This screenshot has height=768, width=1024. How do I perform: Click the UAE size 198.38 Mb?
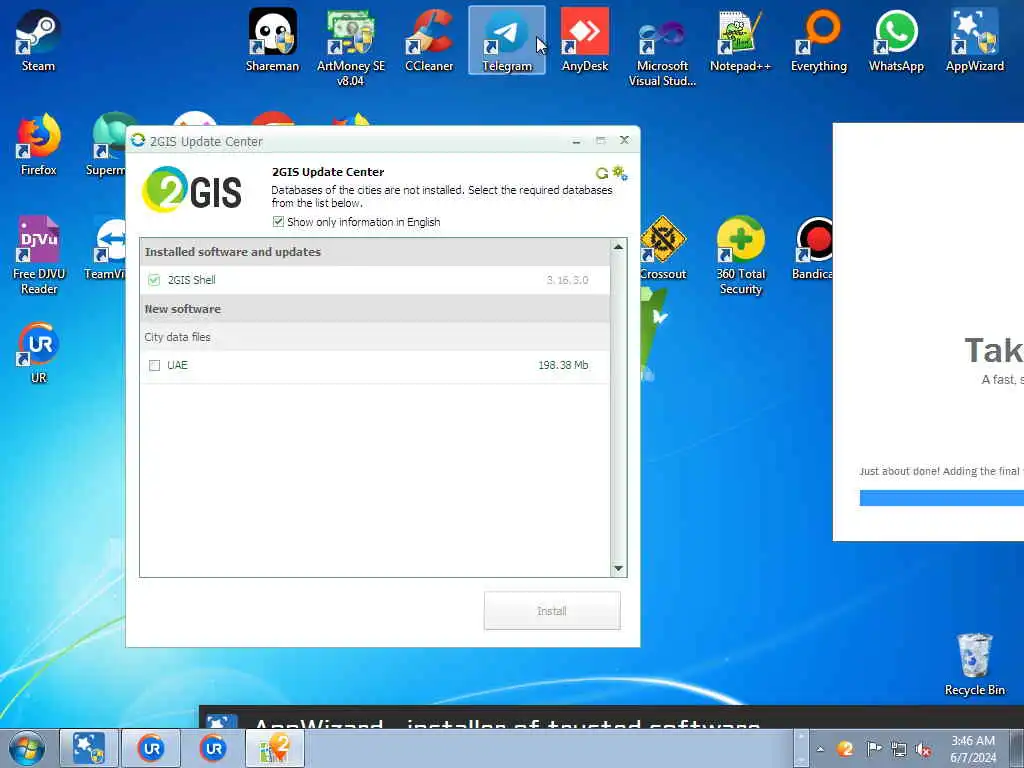pyautogui.click(x=563, y=365)
